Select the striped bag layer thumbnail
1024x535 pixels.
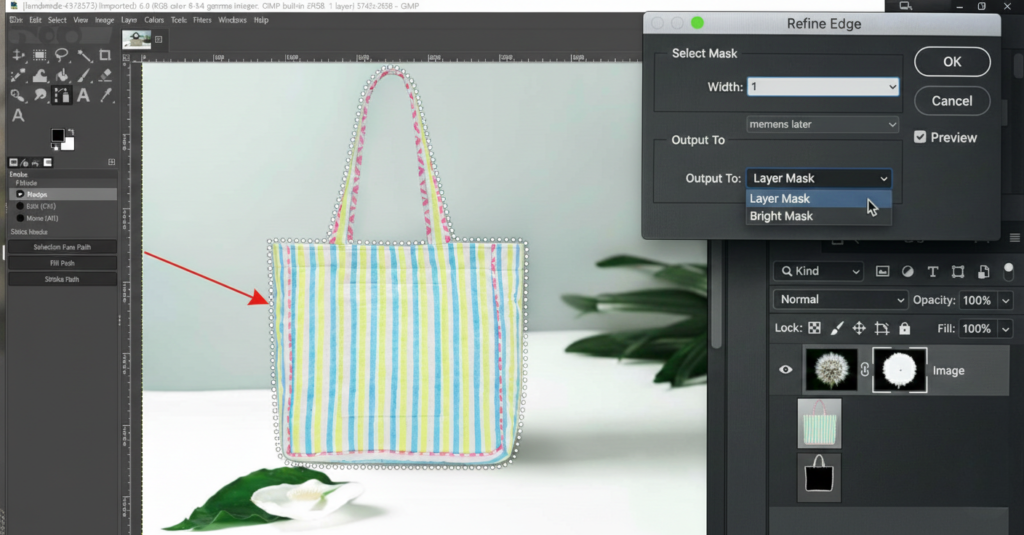pos(819,423)
